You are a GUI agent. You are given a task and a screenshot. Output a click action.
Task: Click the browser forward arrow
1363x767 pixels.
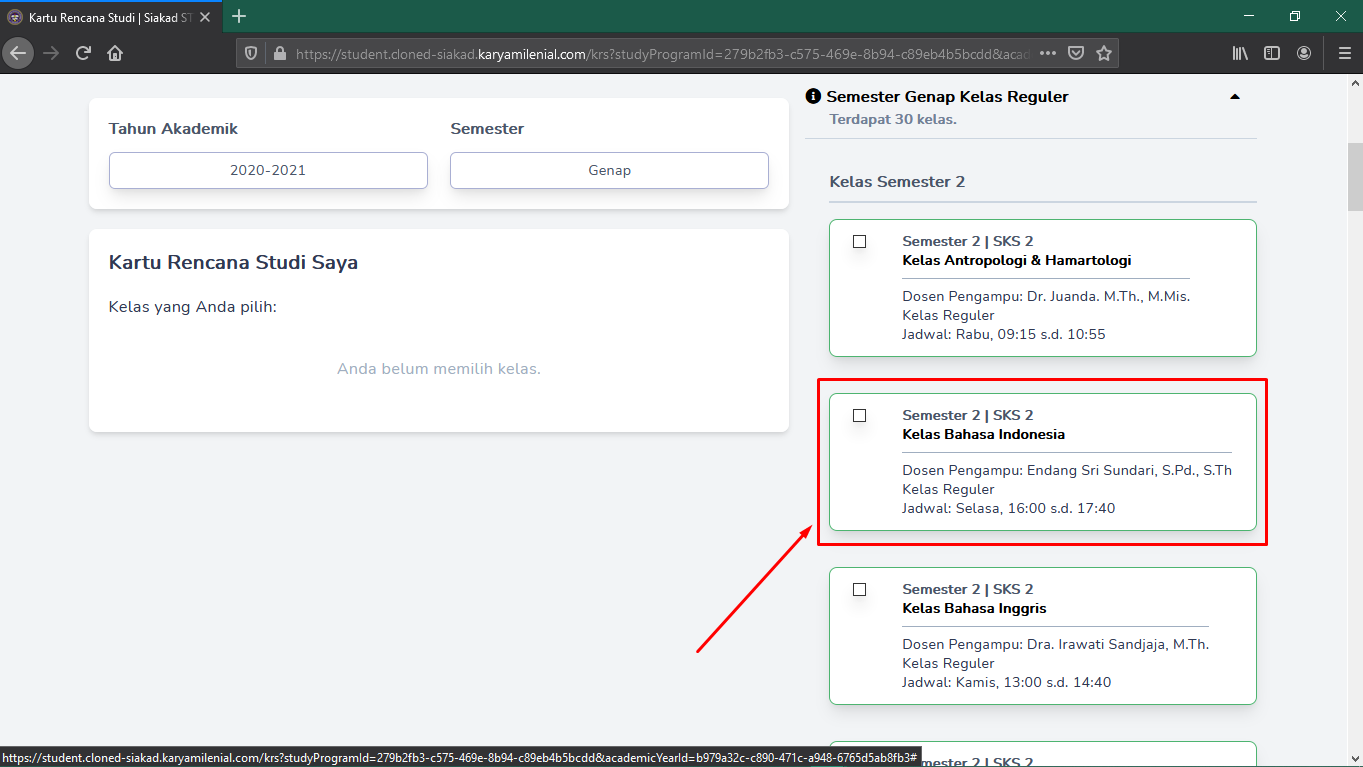coord(51,53)
